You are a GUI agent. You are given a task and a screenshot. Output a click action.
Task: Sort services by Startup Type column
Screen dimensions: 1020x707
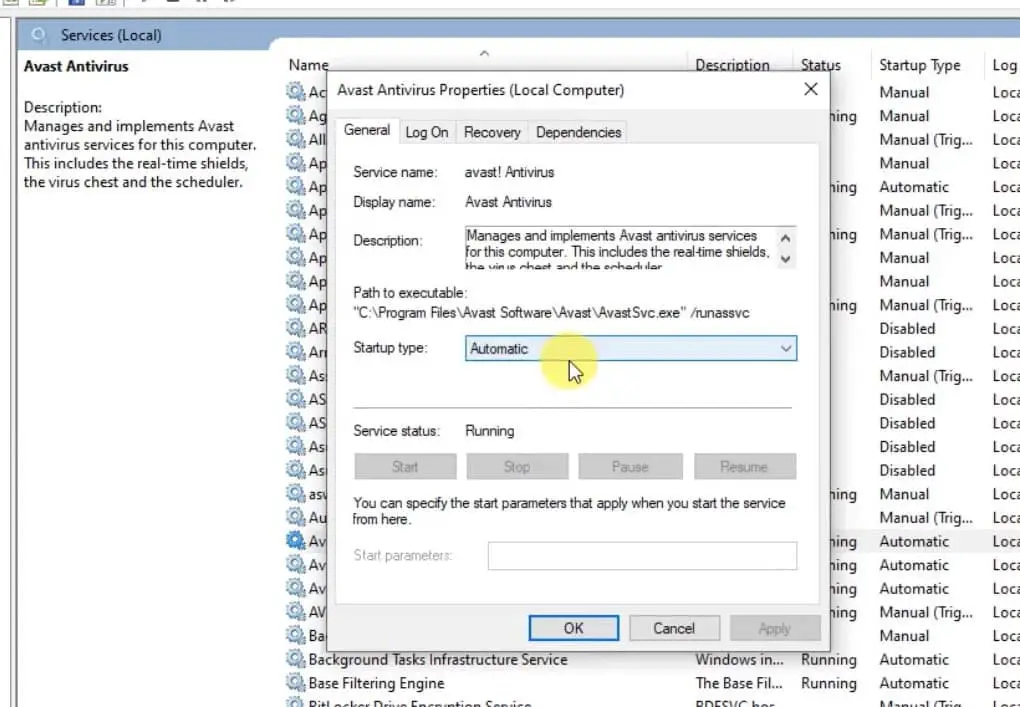(x=919, y=65)
